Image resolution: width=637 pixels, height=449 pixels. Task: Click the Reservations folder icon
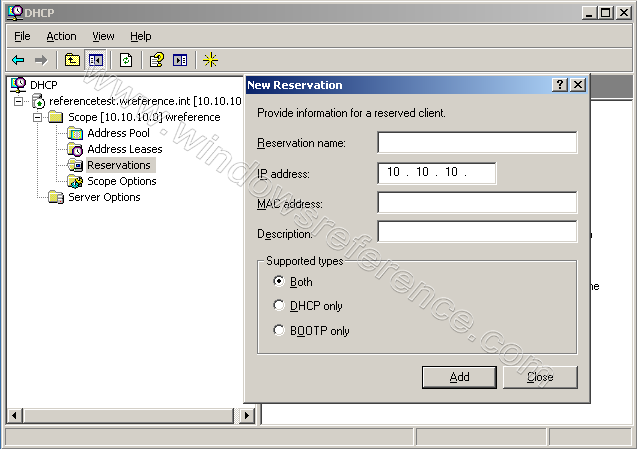pos(75,165)
